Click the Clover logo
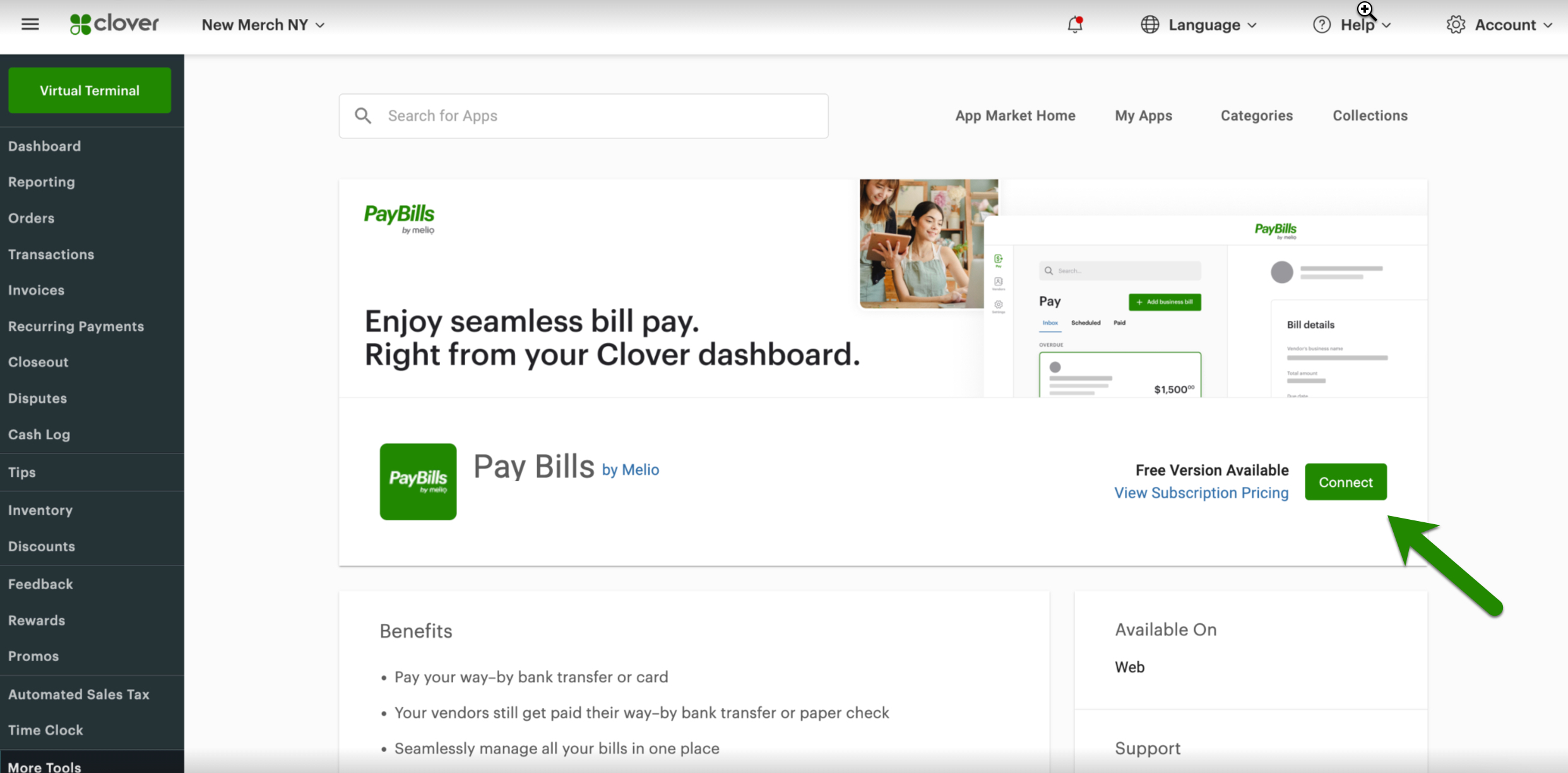Viewport: 1568px width, 773px height. pyautogui.click(x=114, y=25)
